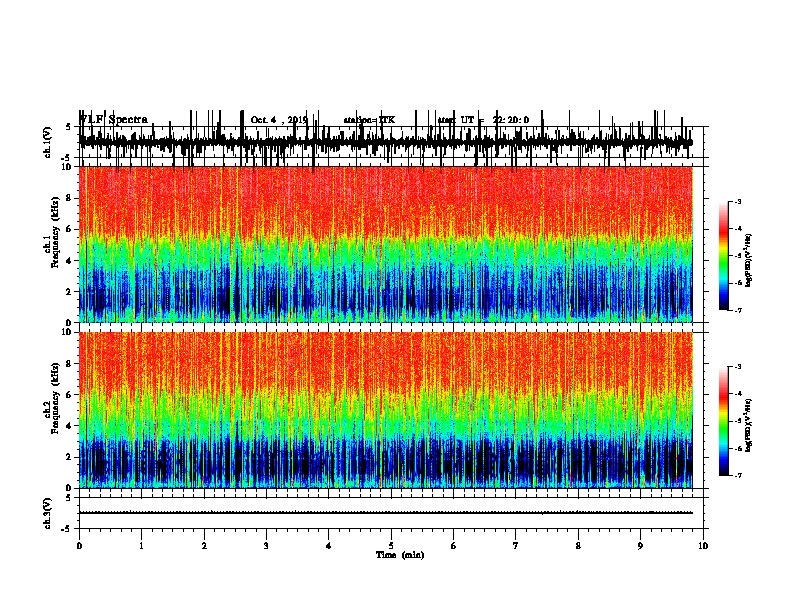This screenshot has height=612, width=792.
Task: Click the '8' kHz tick of ch.1 spectrogram
Action: [69, 198]
